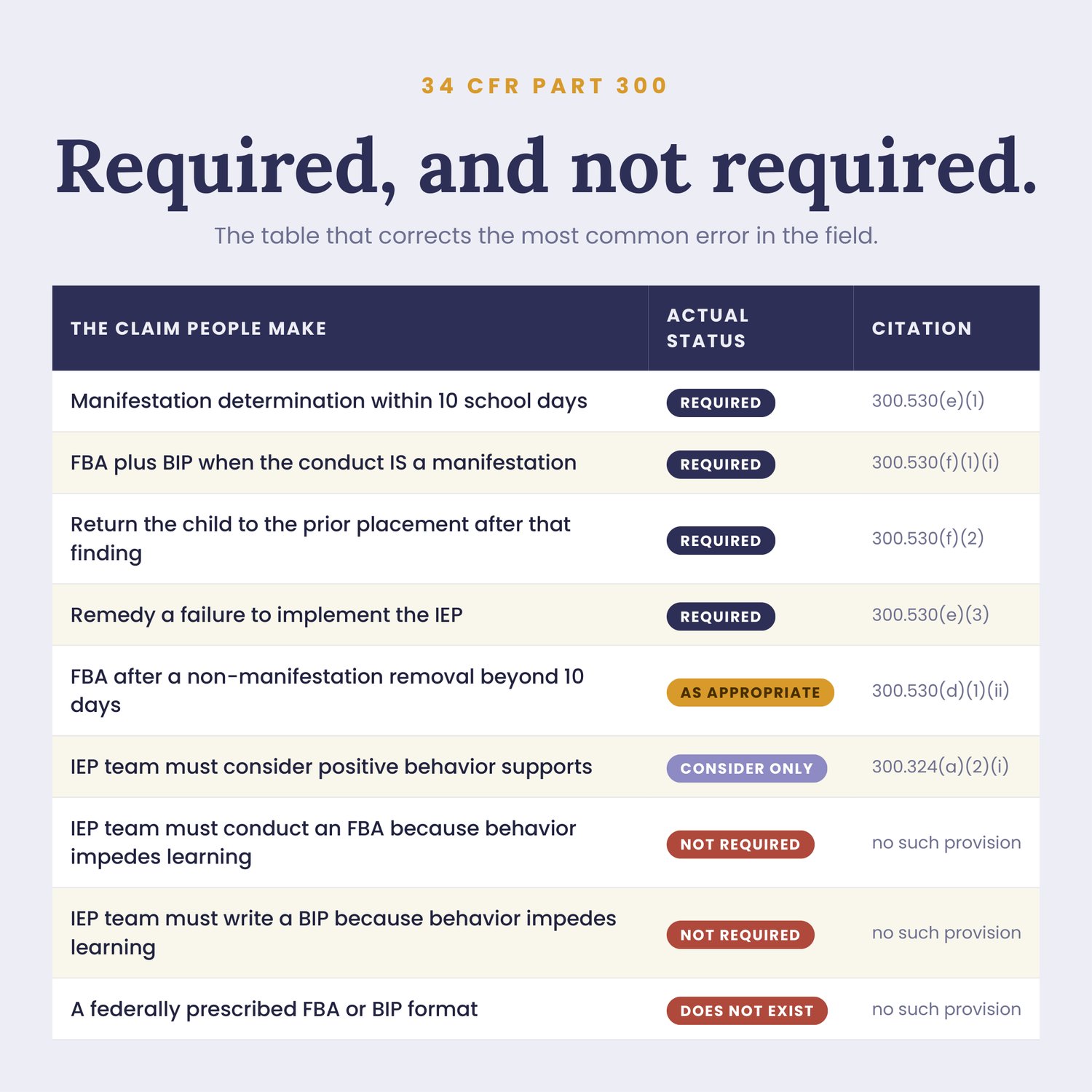Open citation 300.324(a)(2)(i)
Image resolution: width=1092 pixels, height=1092 pixels.
click(941, 767)
